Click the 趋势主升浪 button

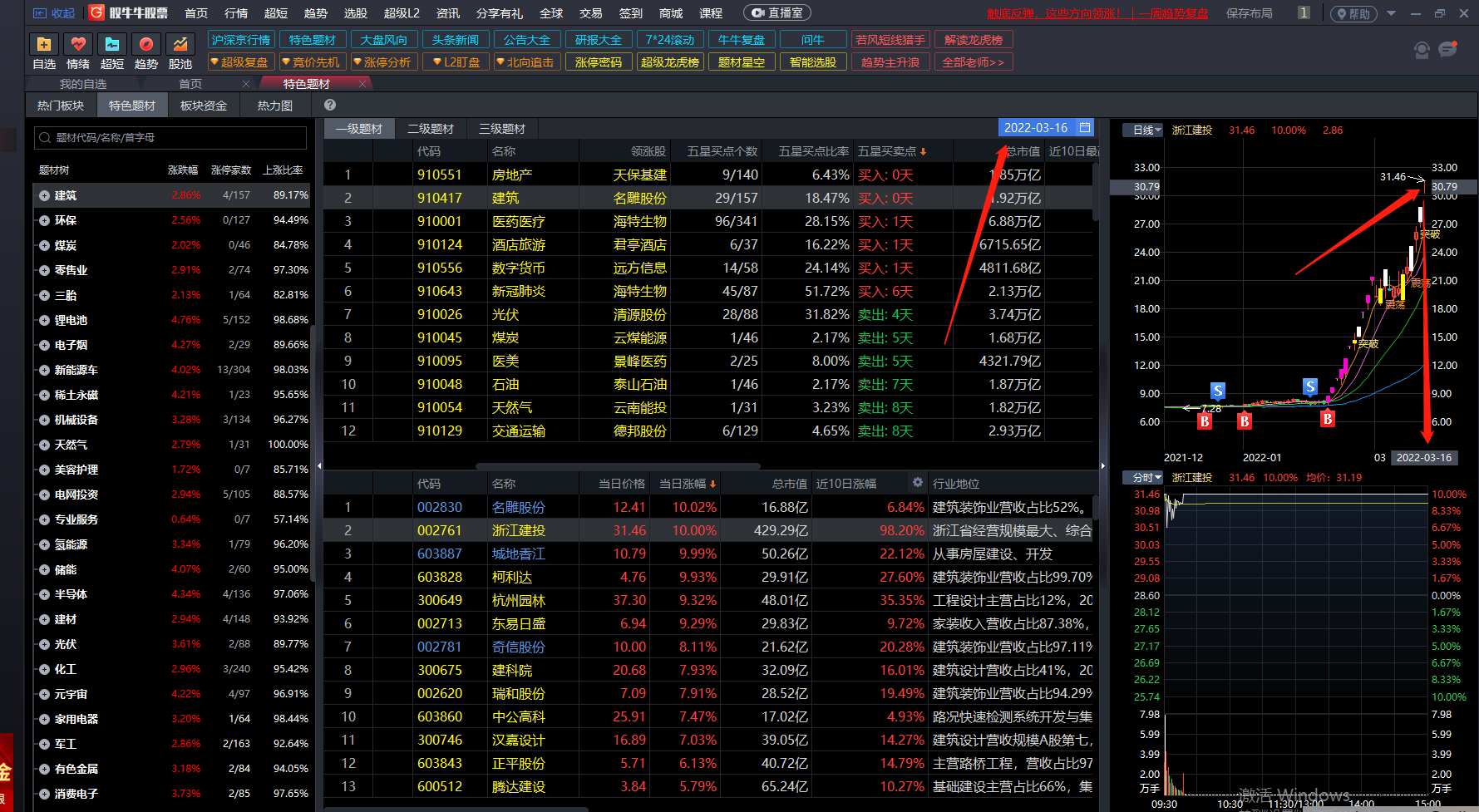[890, 62]
